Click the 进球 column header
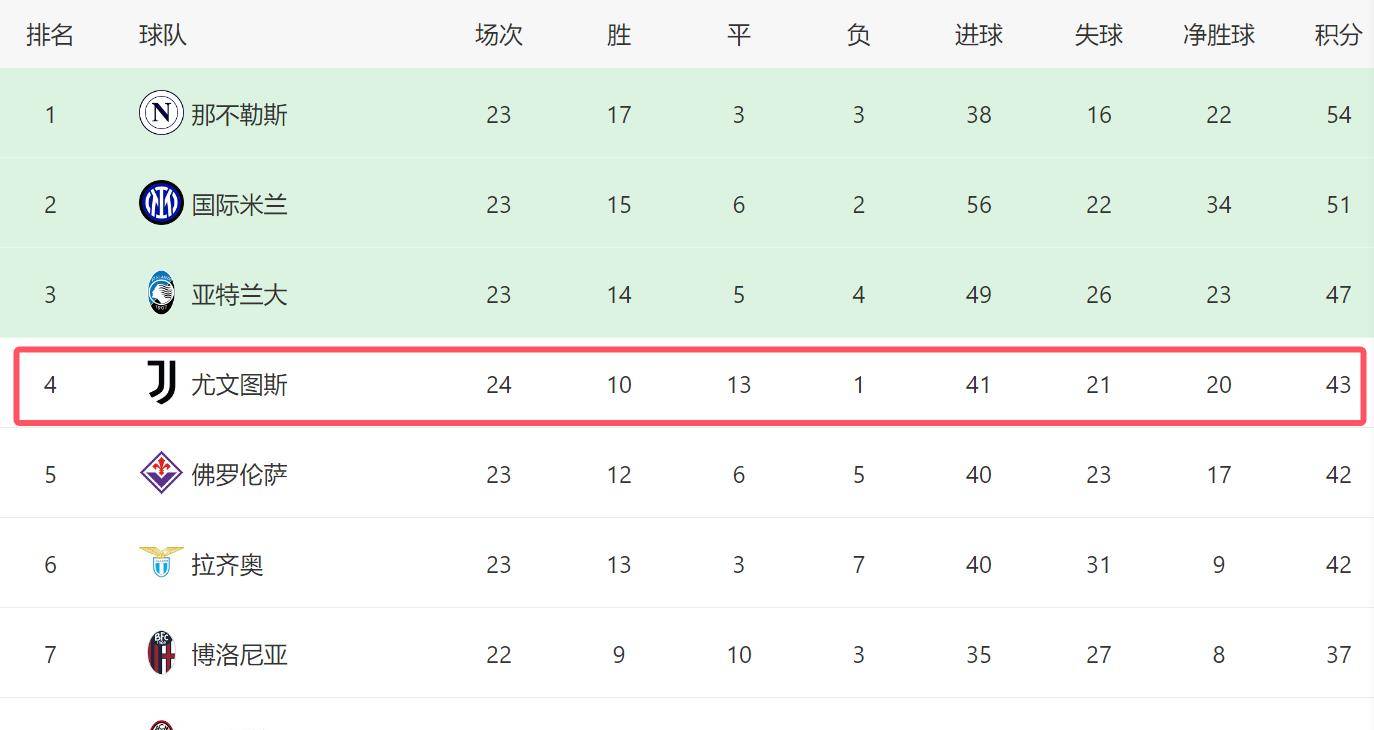The image size is (1374, 730). (x=978, y=35)
